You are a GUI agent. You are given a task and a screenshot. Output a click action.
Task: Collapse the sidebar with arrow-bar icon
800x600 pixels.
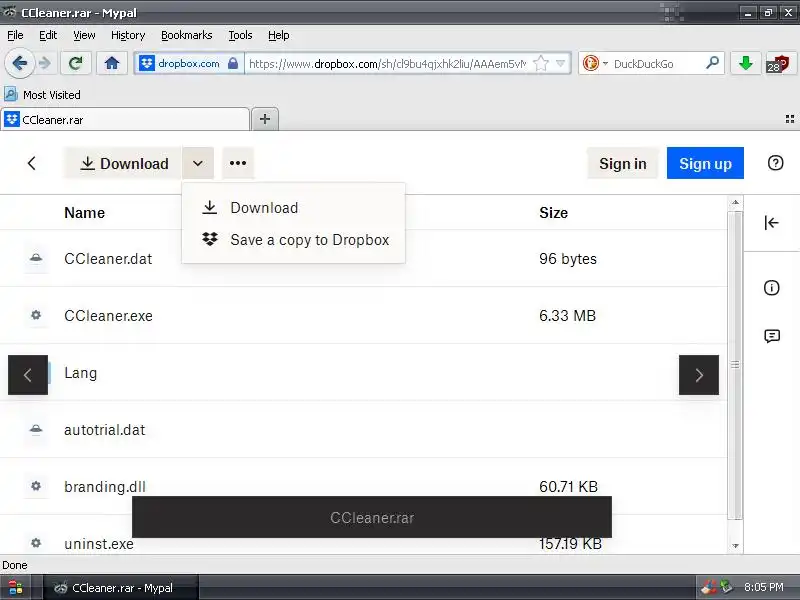[771, 222]
